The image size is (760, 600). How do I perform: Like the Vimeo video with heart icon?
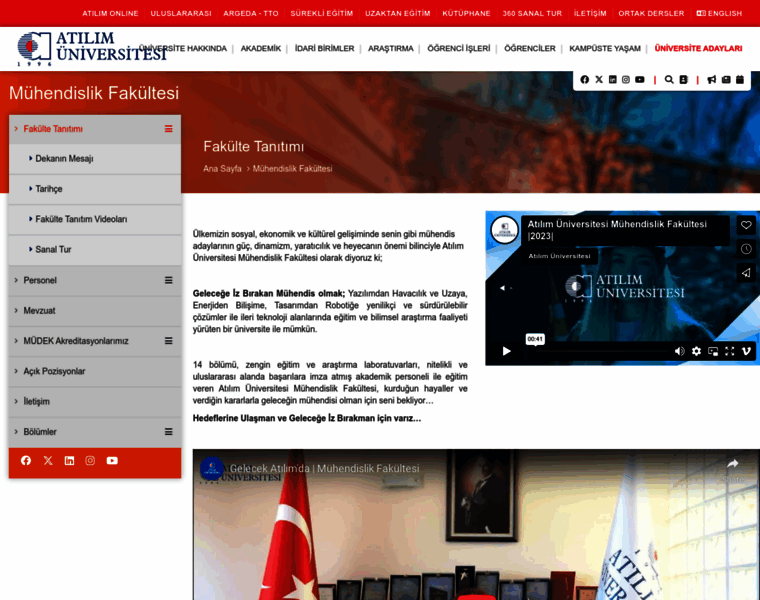[x=746, y=225]
